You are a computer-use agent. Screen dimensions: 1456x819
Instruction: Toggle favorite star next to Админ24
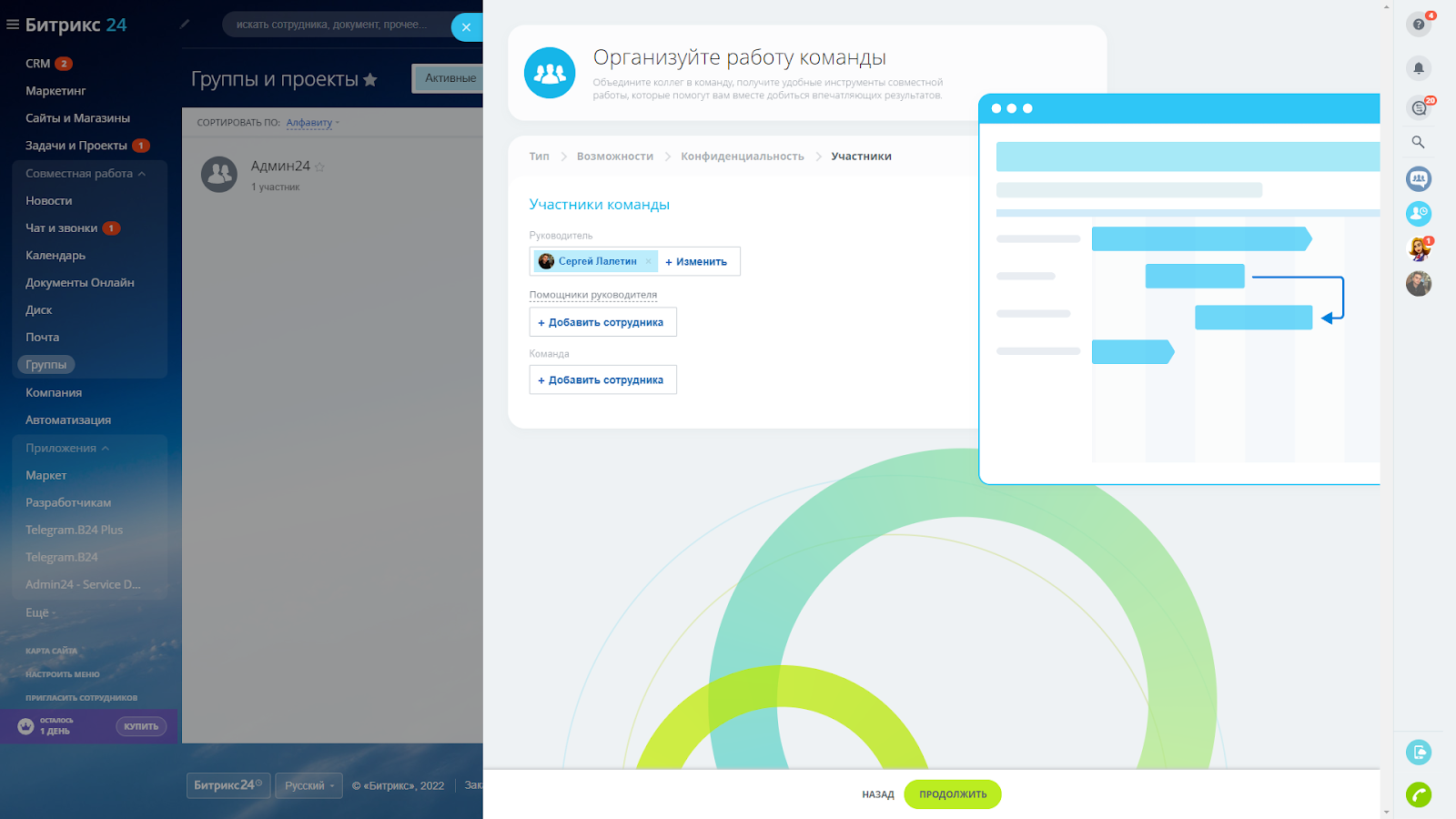click(x=319, y=167)
